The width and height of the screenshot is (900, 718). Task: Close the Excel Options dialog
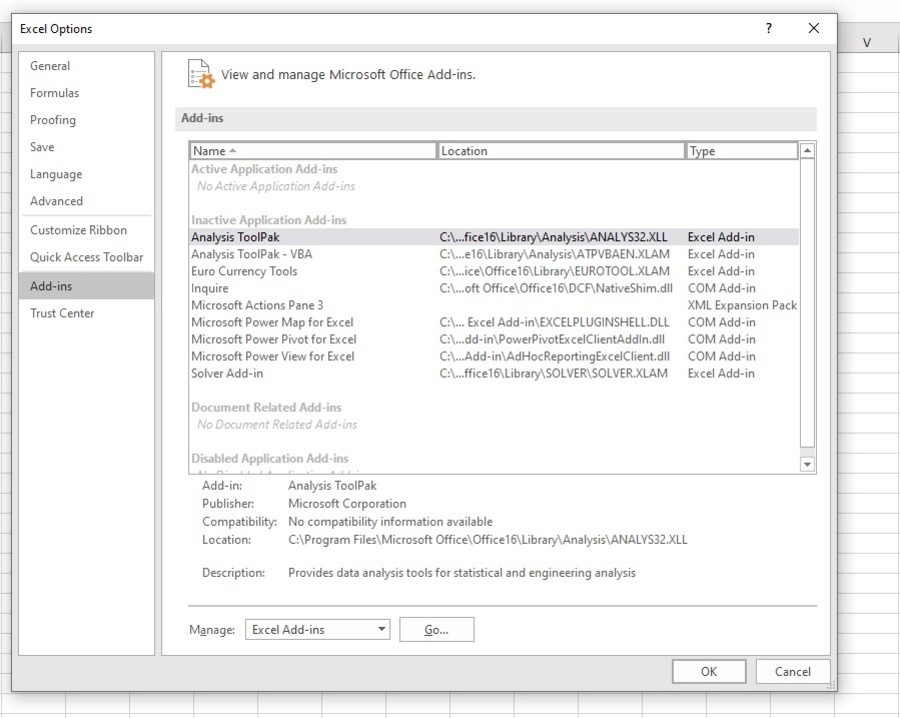pyautogui.click(x=813, y=28)
